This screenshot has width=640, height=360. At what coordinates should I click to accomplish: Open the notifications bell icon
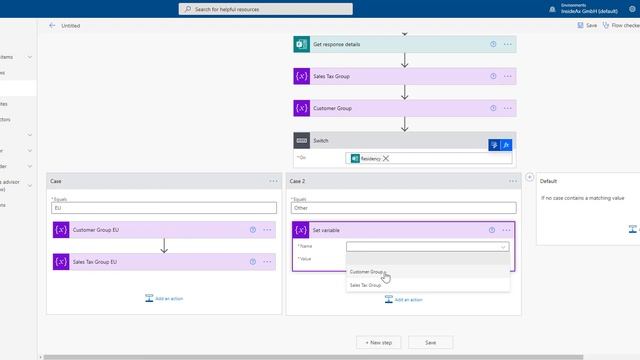click(x=552, y=9)
